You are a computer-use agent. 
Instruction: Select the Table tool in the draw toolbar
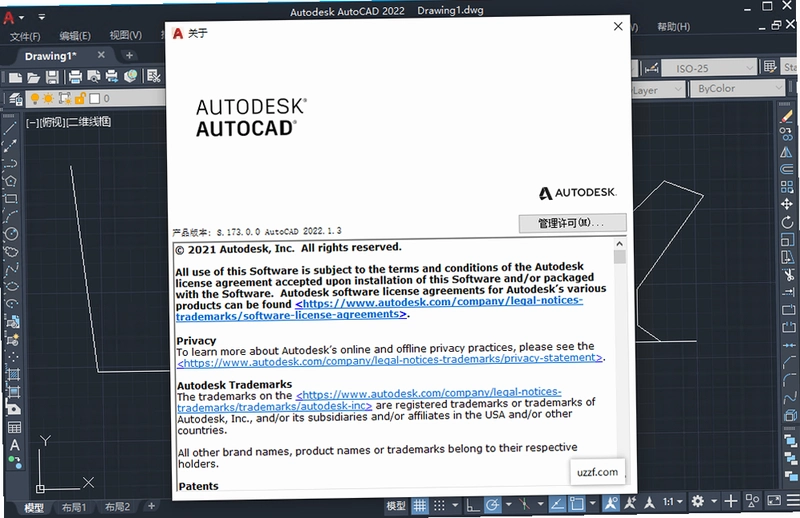tap(14, 427)
